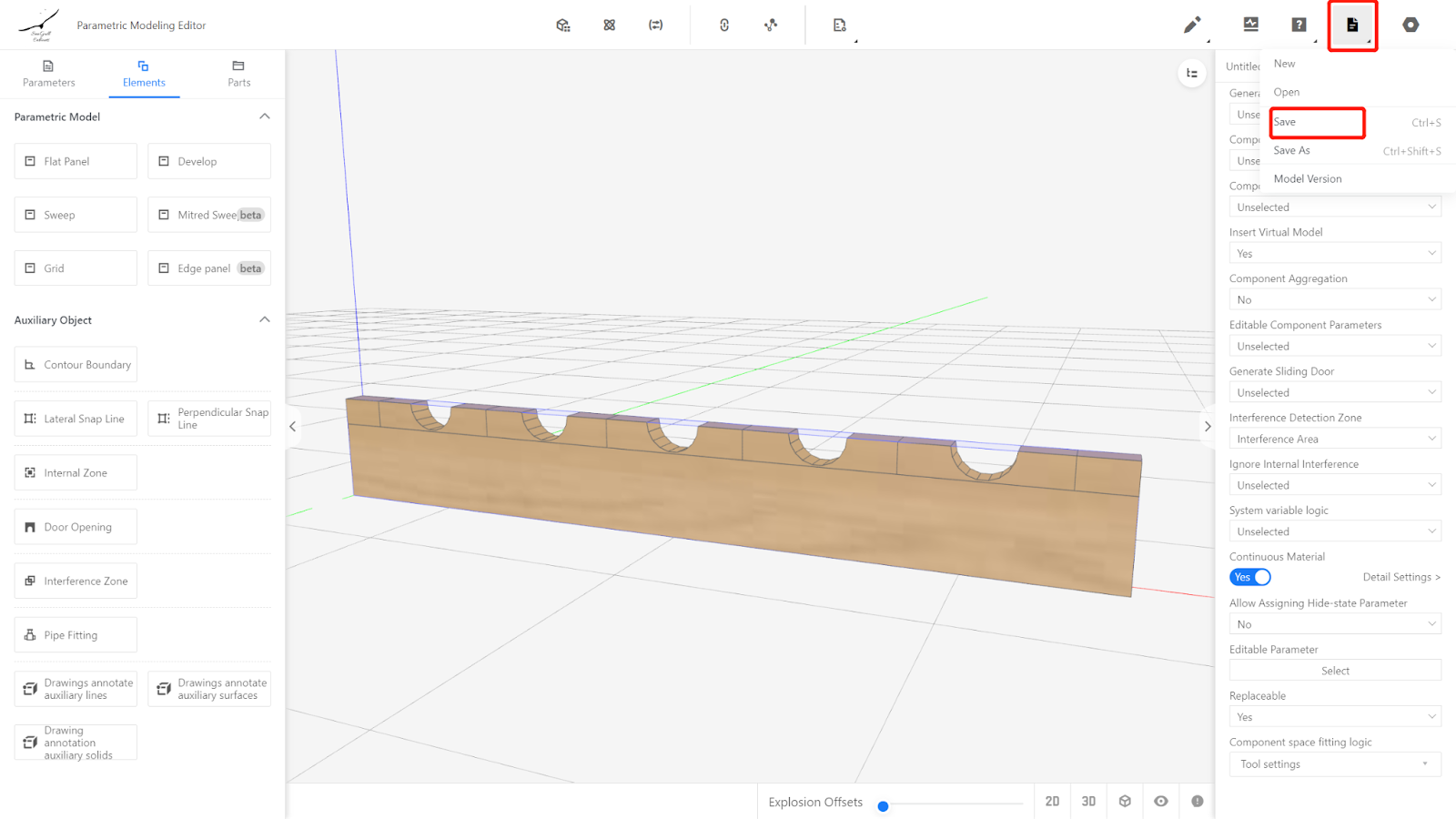Toggle the Continuous Material switch
This screenshot has width=1456, height=819.
(1250, 577)
